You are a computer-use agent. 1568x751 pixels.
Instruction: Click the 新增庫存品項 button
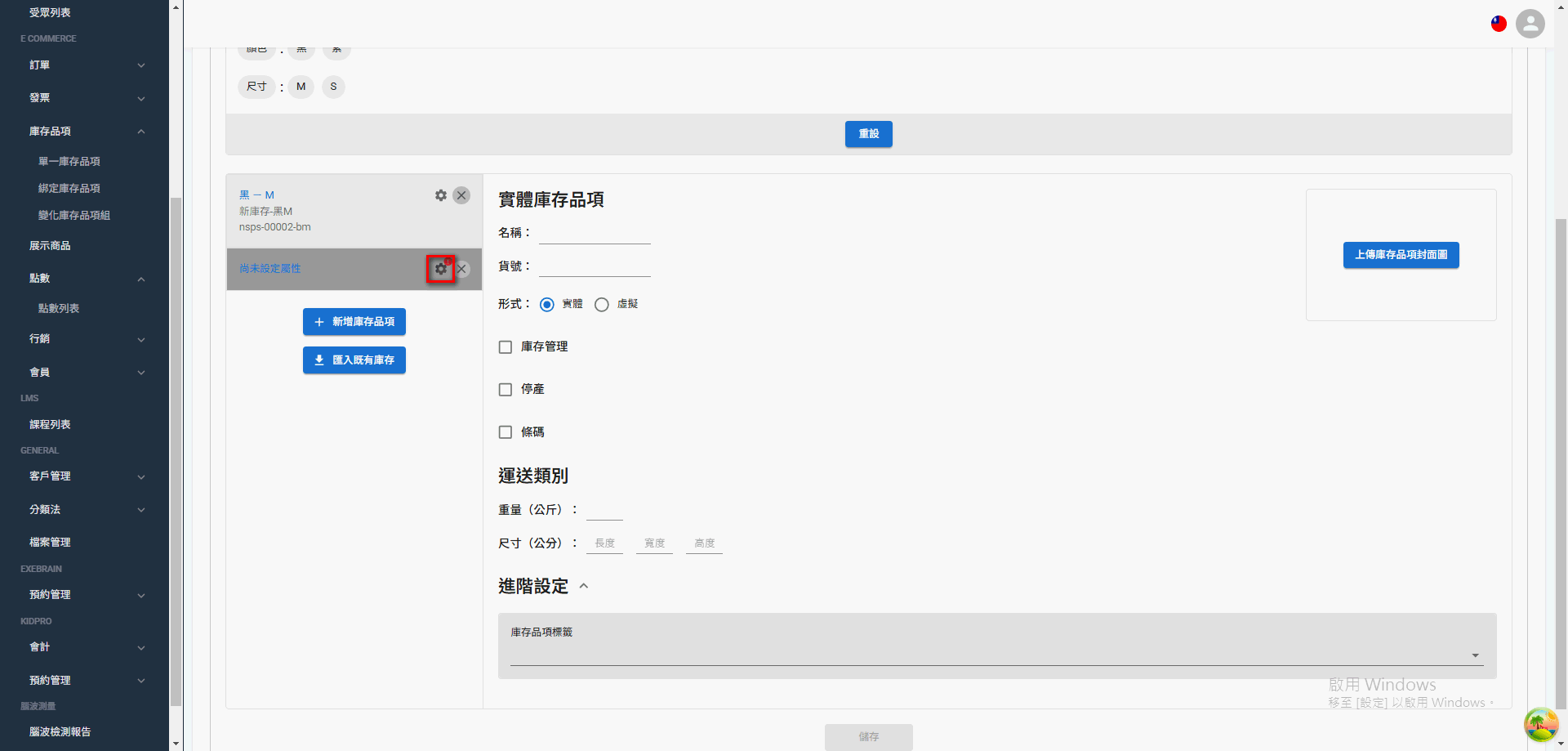click(x=354, y=322)
